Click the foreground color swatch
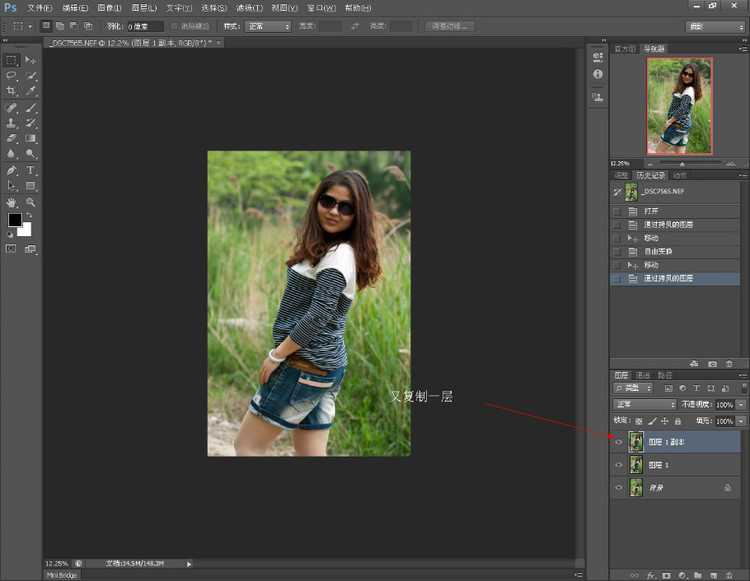 [x=15, y=220]
